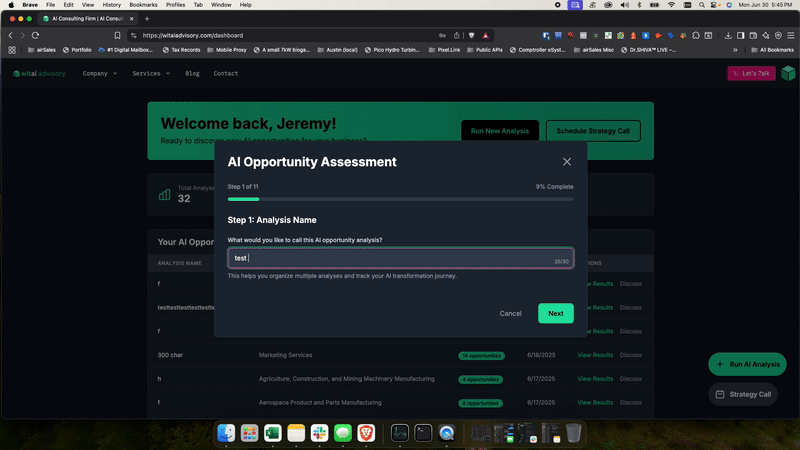This screenshot has width=800, height=450.
Task: Open the Public APIs bookmark folder
Action: (485, 50)
